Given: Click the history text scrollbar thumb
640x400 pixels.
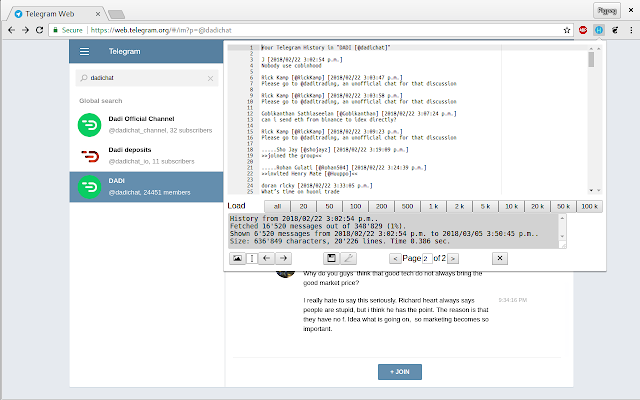Looking at the screenshot, I should point(591,60).
